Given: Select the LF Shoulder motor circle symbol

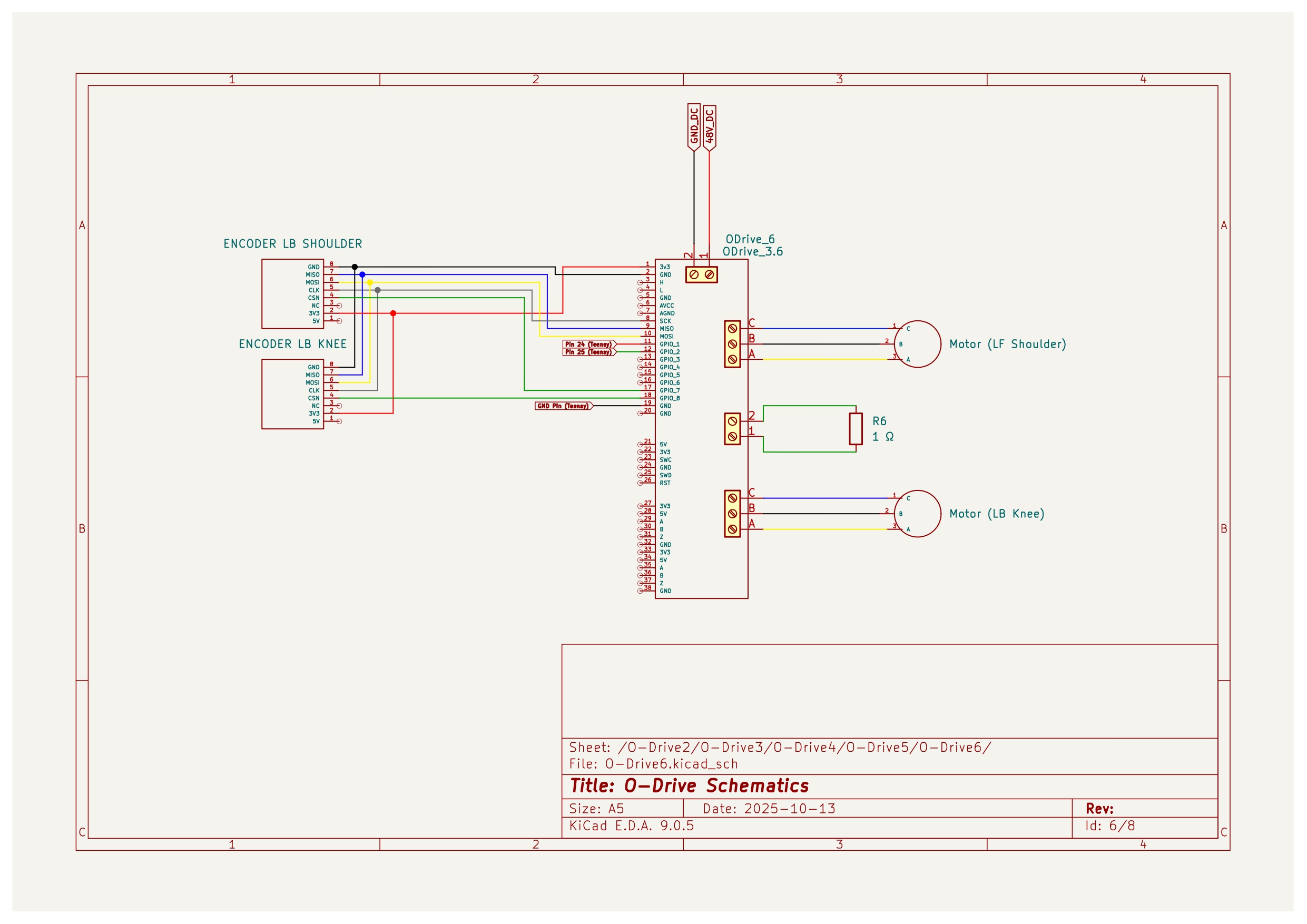Looking at the screenshot, I should pos(917,344).
